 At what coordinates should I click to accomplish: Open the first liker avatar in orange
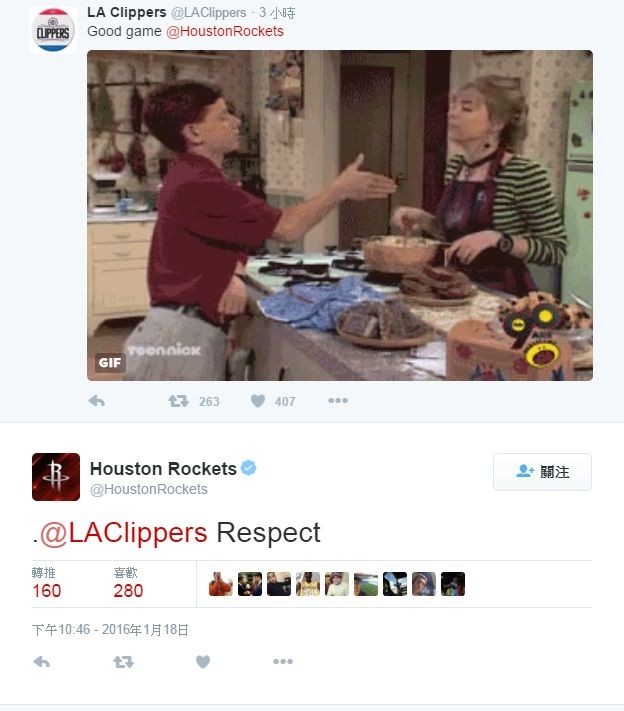click(221, 584)
